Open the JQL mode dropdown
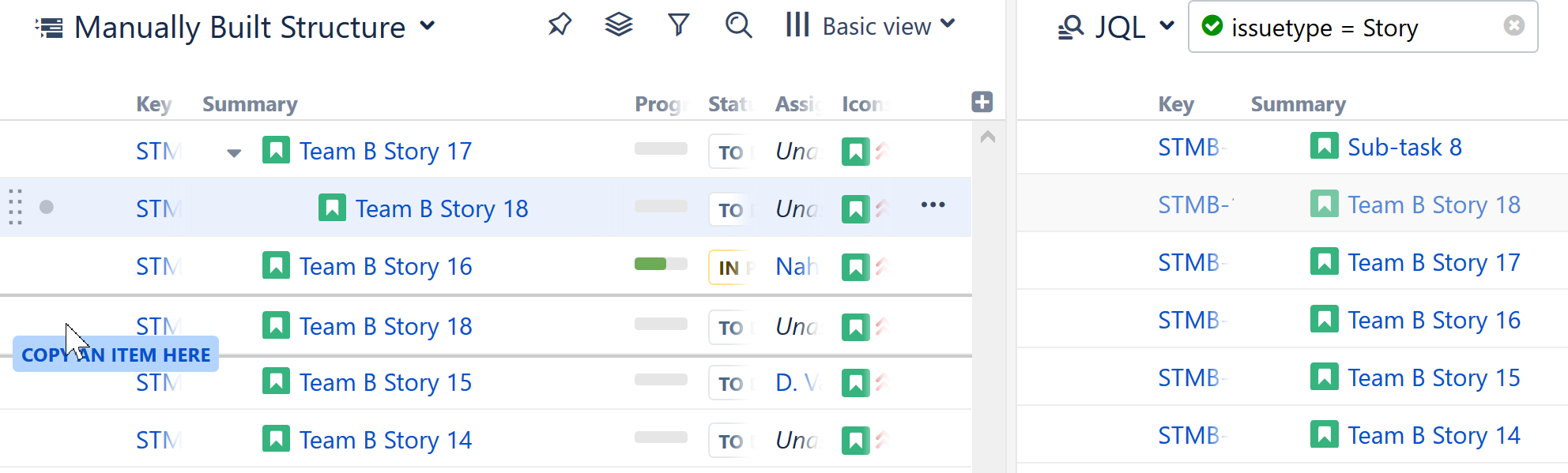This screenshot has height=473, width=1568. (x=1167, y=26)
